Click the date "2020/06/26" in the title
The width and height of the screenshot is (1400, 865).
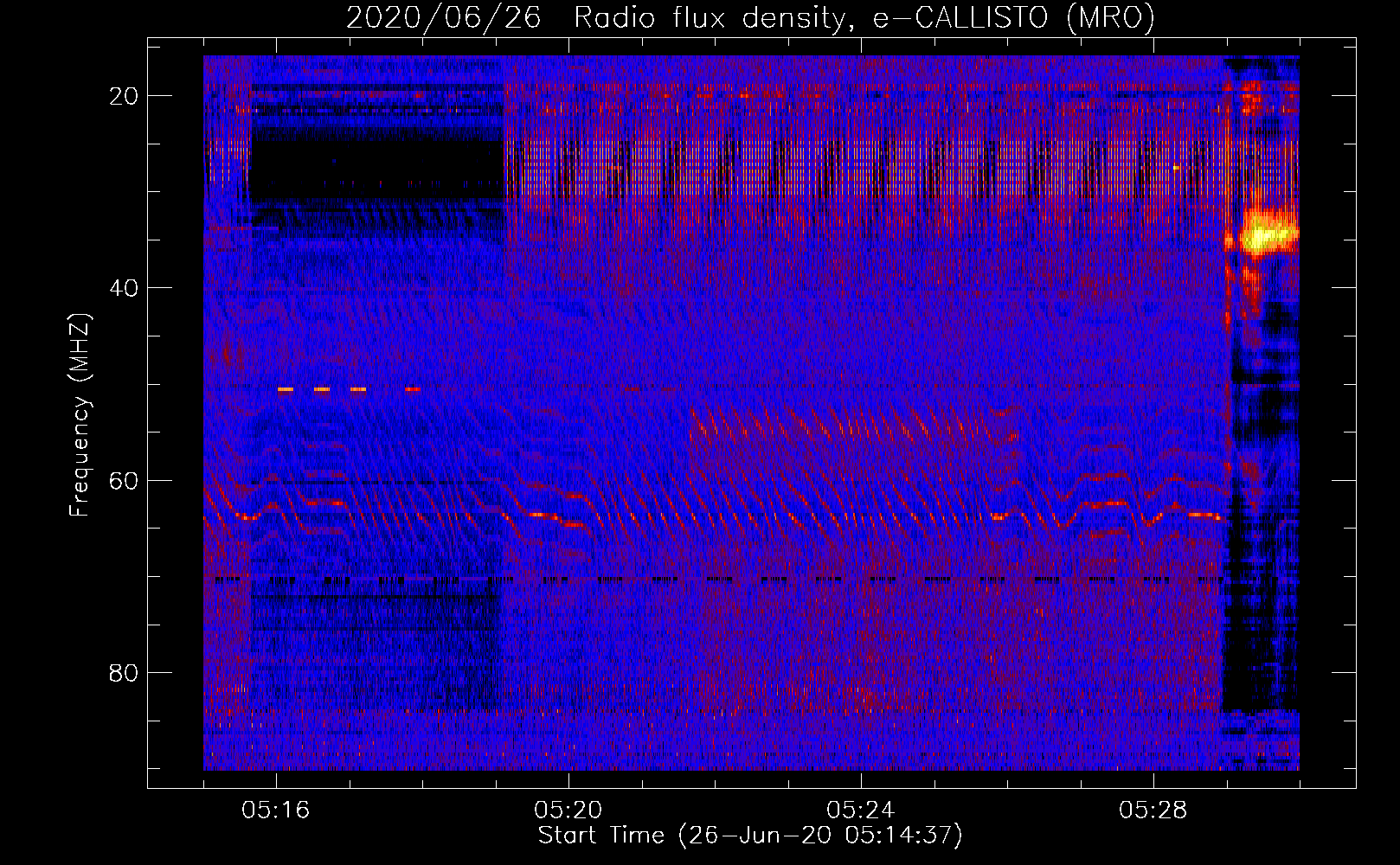(x=444, y=17)
